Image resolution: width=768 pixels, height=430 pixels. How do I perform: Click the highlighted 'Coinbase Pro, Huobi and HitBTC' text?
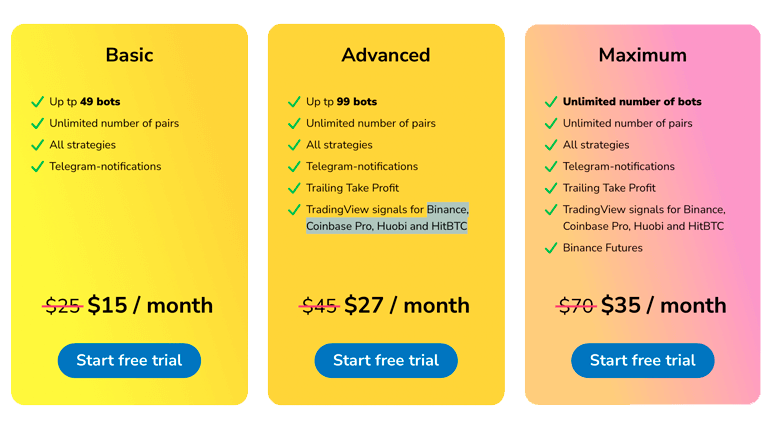coord(386,226)
